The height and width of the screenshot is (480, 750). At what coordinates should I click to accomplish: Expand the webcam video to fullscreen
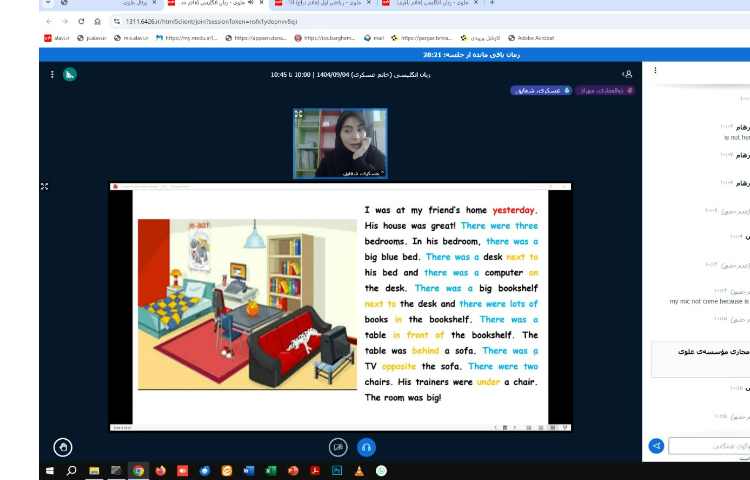pos(298,114)
